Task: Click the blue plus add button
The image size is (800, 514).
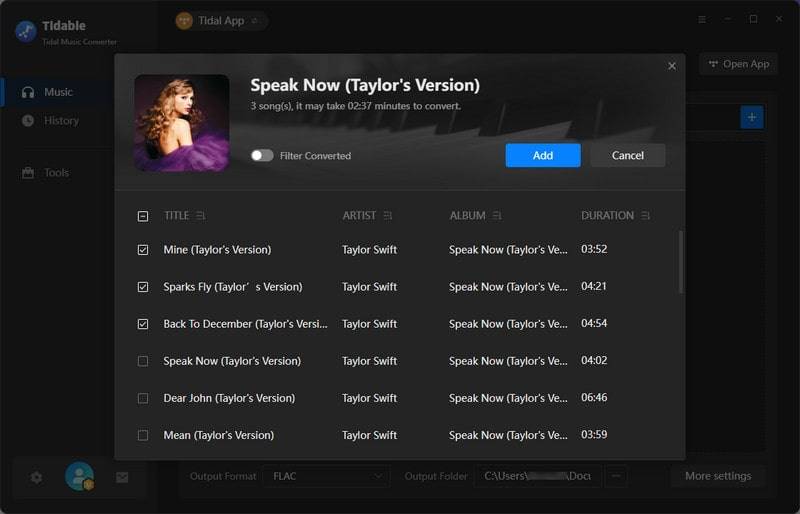Action: tap(752, 117)
